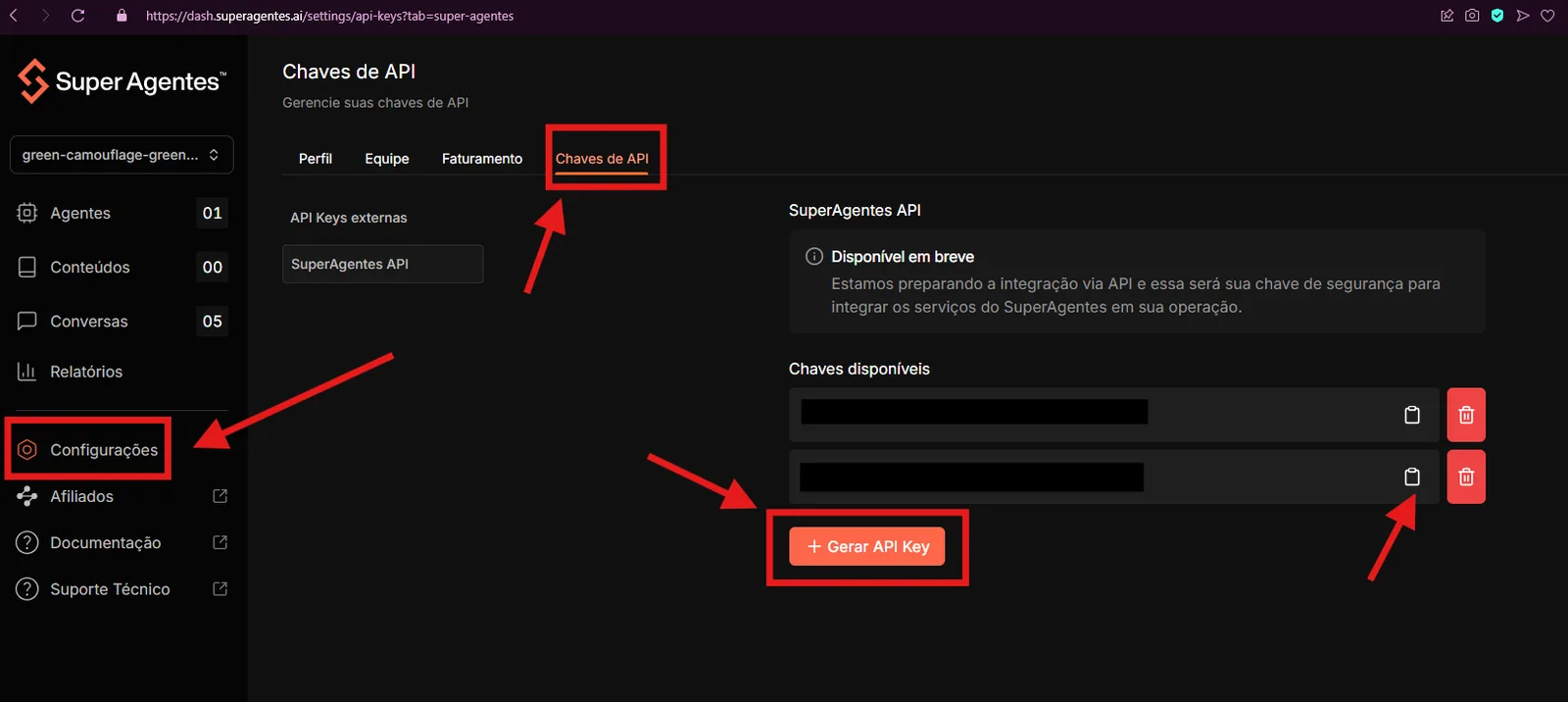The width and height of the screenshot is (1568, 702).
Task: Click the Conteúdos count badge 00
Action: click(x=213, y=267)
